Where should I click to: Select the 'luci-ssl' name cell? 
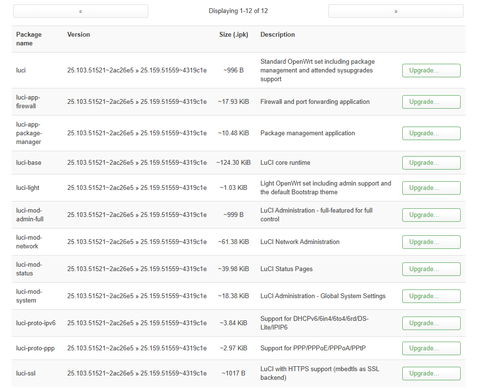[x=25, y=373]
